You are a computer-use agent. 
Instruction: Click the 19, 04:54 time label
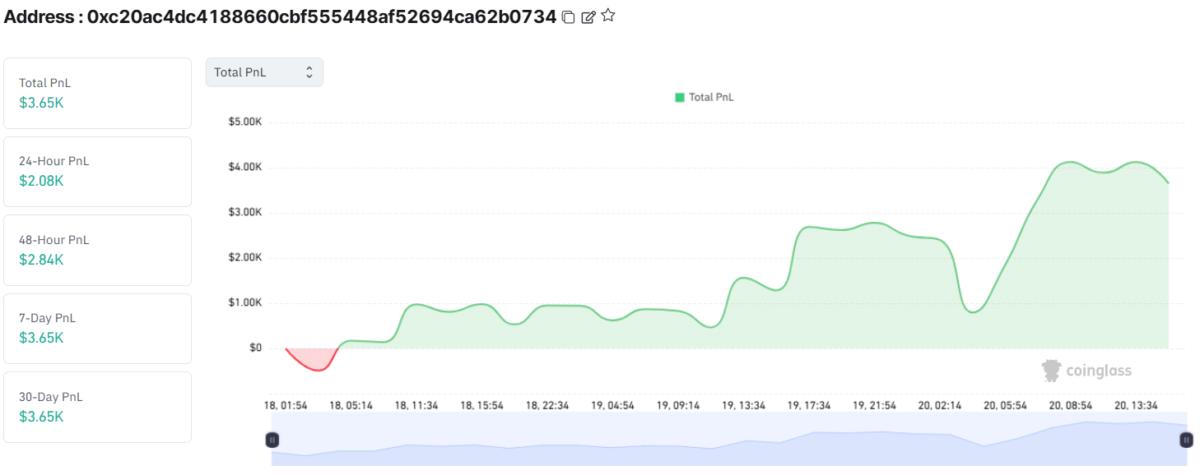613,405
